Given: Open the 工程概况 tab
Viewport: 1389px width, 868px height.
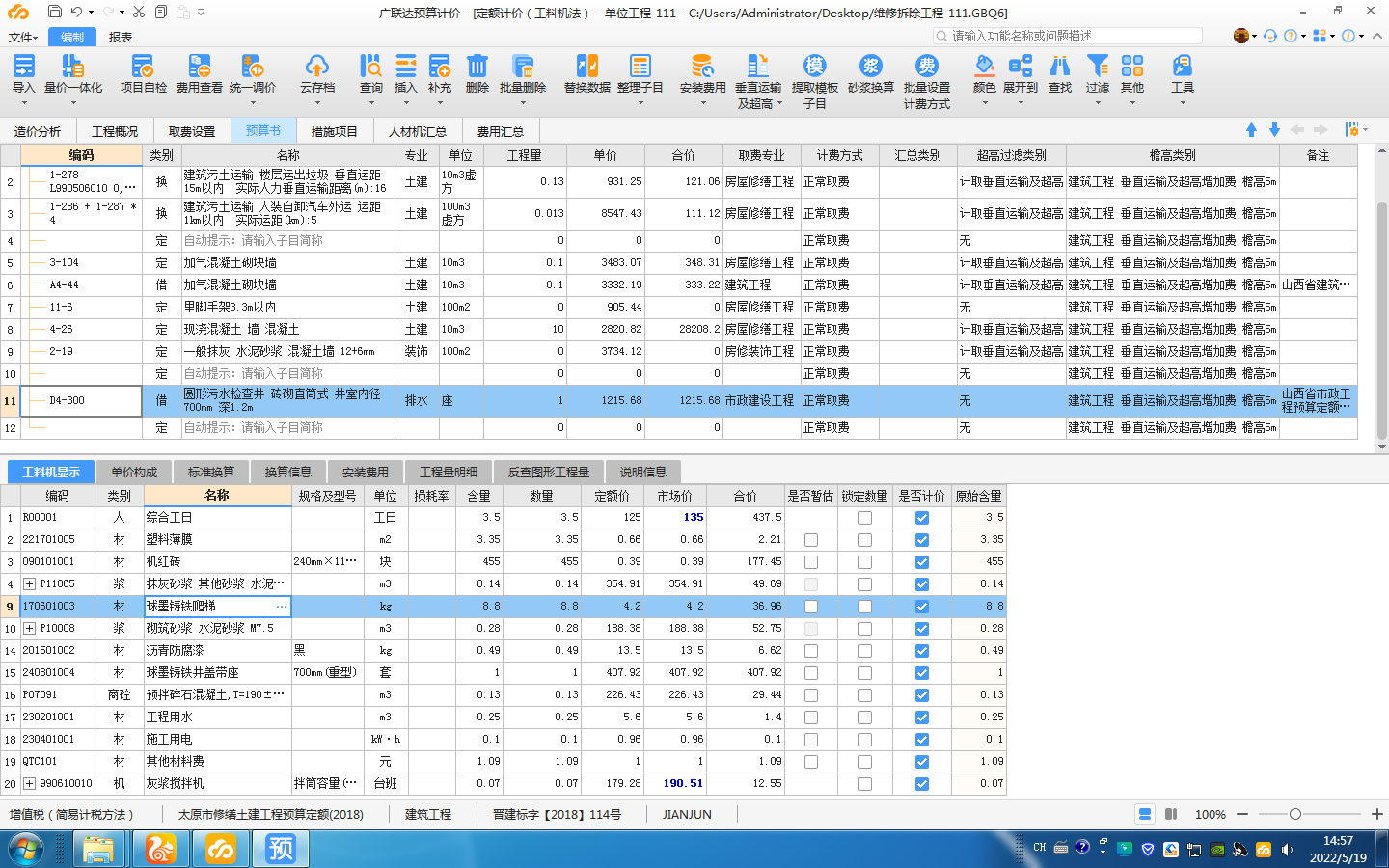Looking at the screenshot, I should point(115,131).
